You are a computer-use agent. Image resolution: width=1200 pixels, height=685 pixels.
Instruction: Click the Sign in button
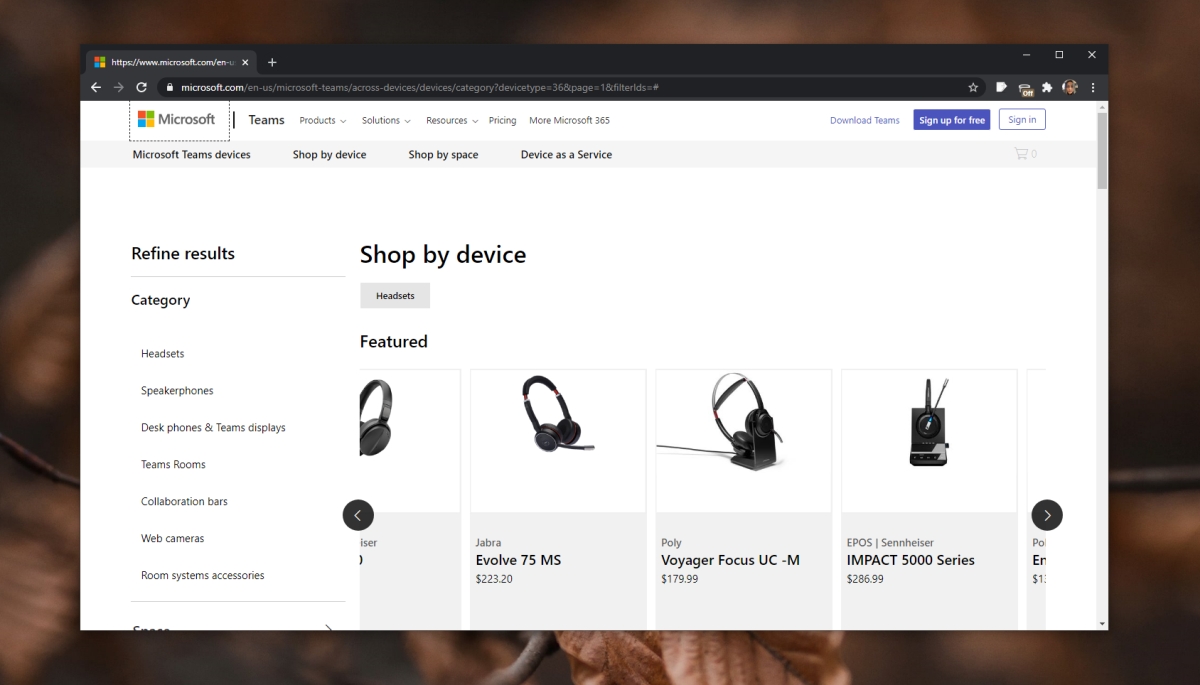[1022, 120]
